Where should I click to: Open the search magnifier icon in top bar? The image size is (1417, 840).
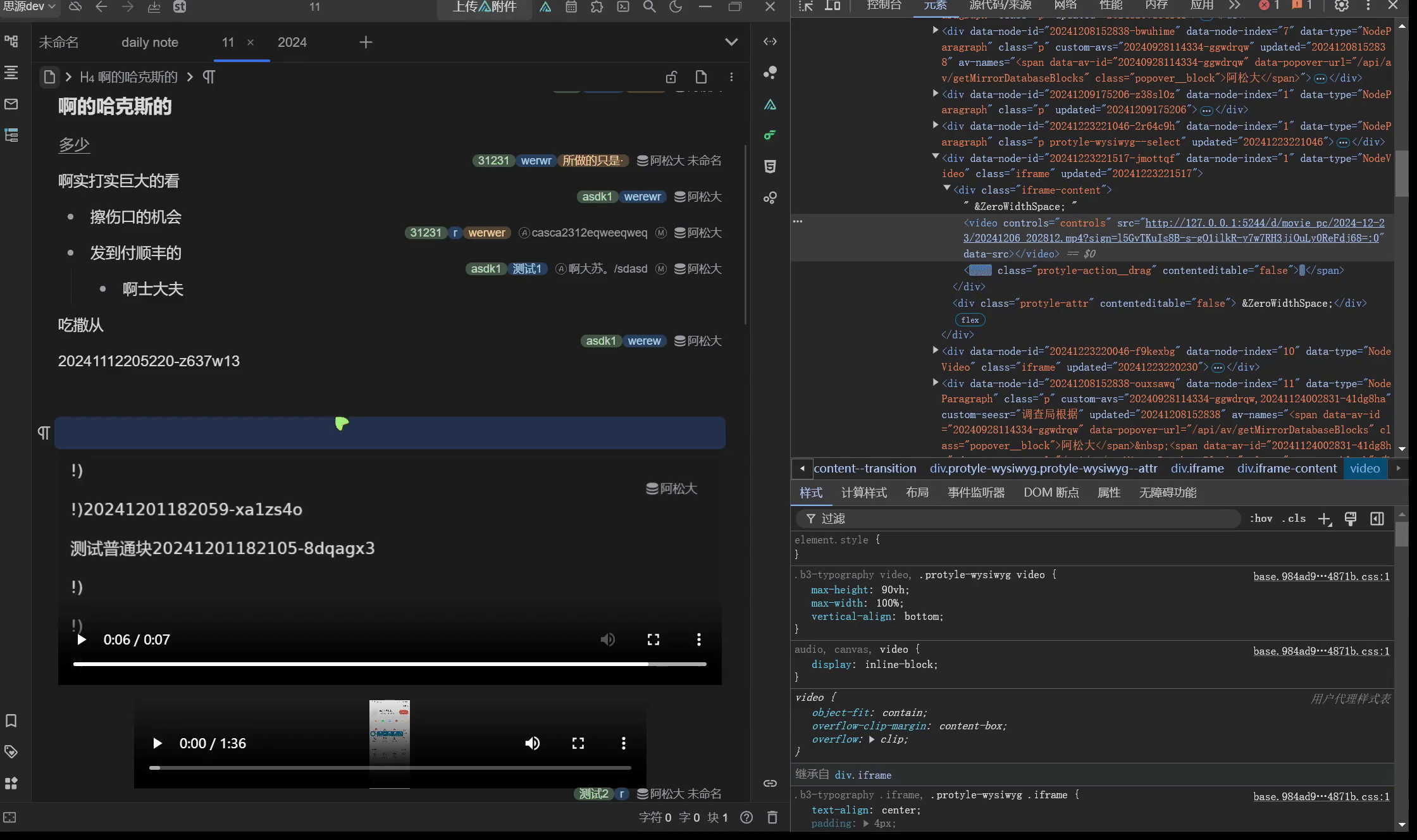[x=649, y=7]
